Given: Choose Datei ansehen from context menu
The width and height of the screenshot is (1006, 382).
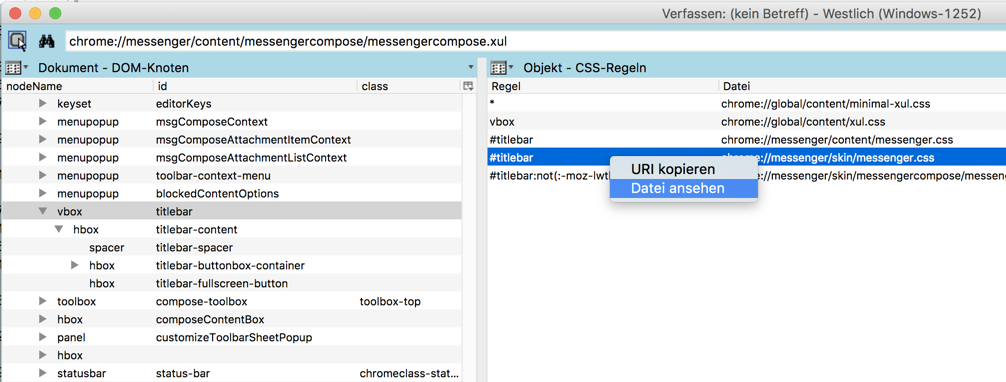Looking at the screenshot, I should coord(683,188).
